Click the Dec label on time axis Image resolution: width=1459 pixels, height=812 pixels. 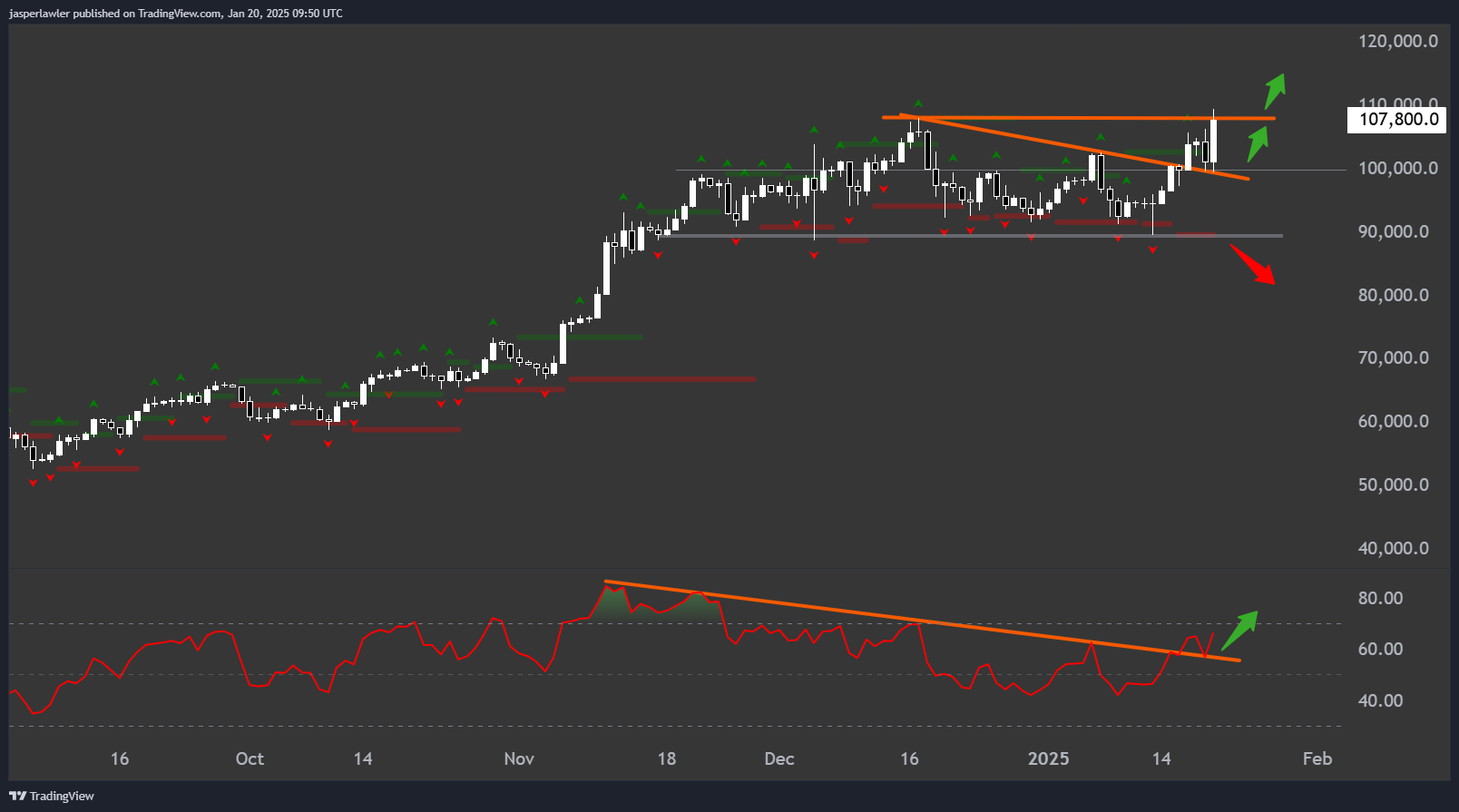tap(779, 758)
